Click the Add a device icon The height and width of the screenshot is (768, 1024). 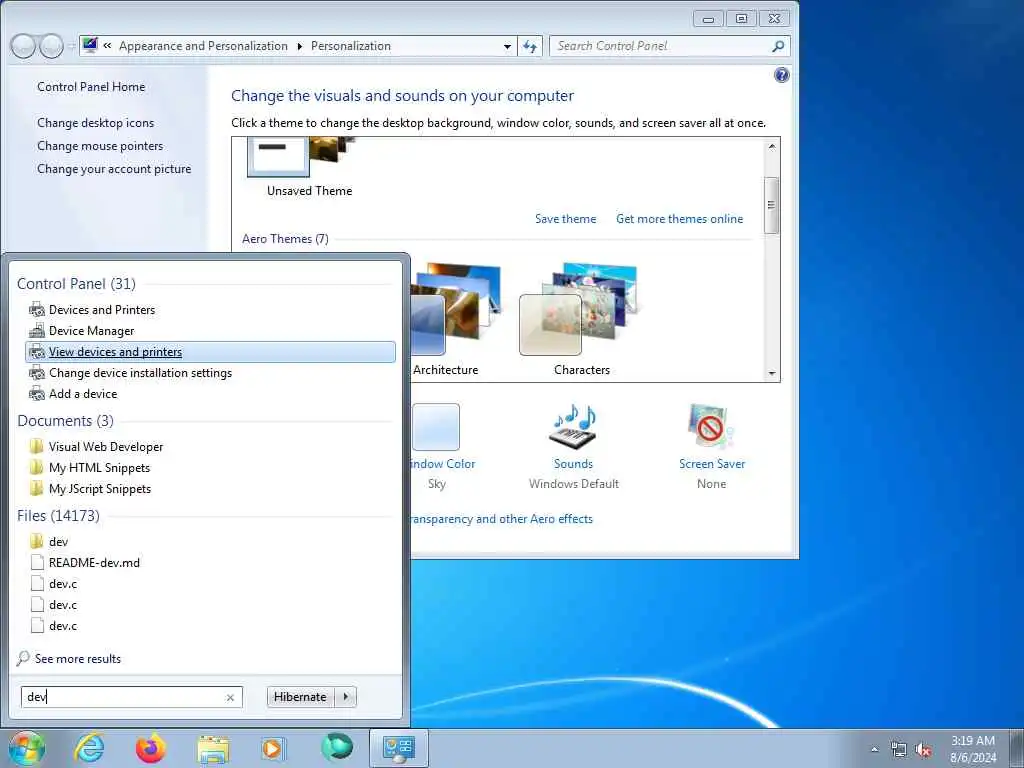pos(37,394)
